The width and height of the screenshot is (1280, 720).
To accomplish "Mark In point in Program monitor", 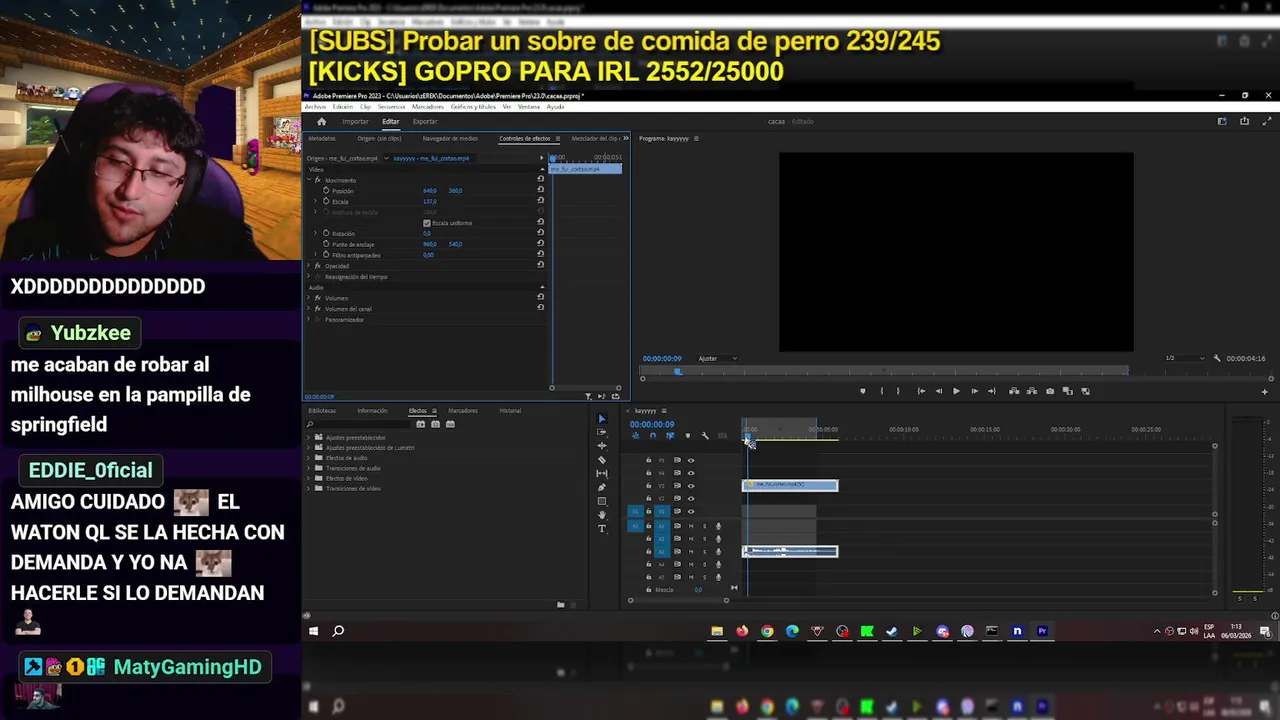I will [881, 391].
